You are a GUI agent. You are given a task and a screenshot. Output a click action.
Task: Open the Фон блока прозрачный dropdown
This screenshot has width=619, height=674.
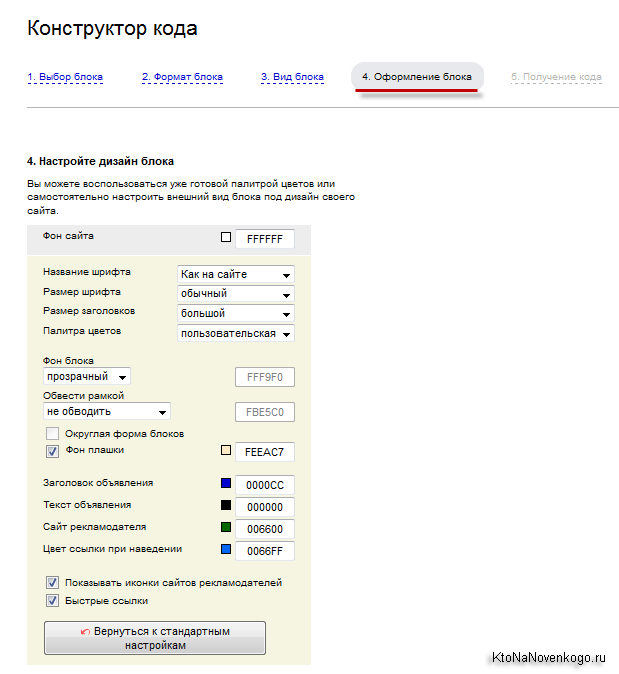[87, 377]
